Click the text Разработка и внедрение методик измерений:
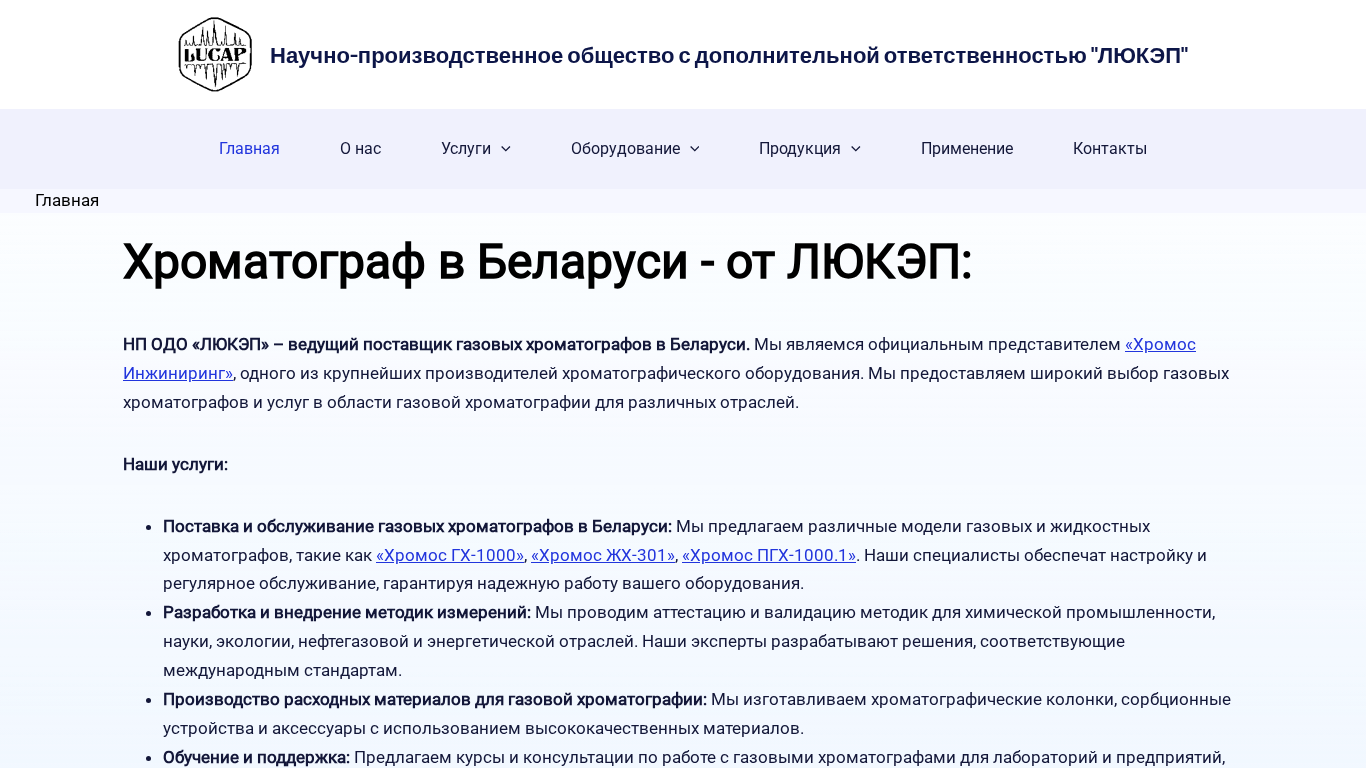The height and width of the screenshot is (768, 1366). (347, 612)
